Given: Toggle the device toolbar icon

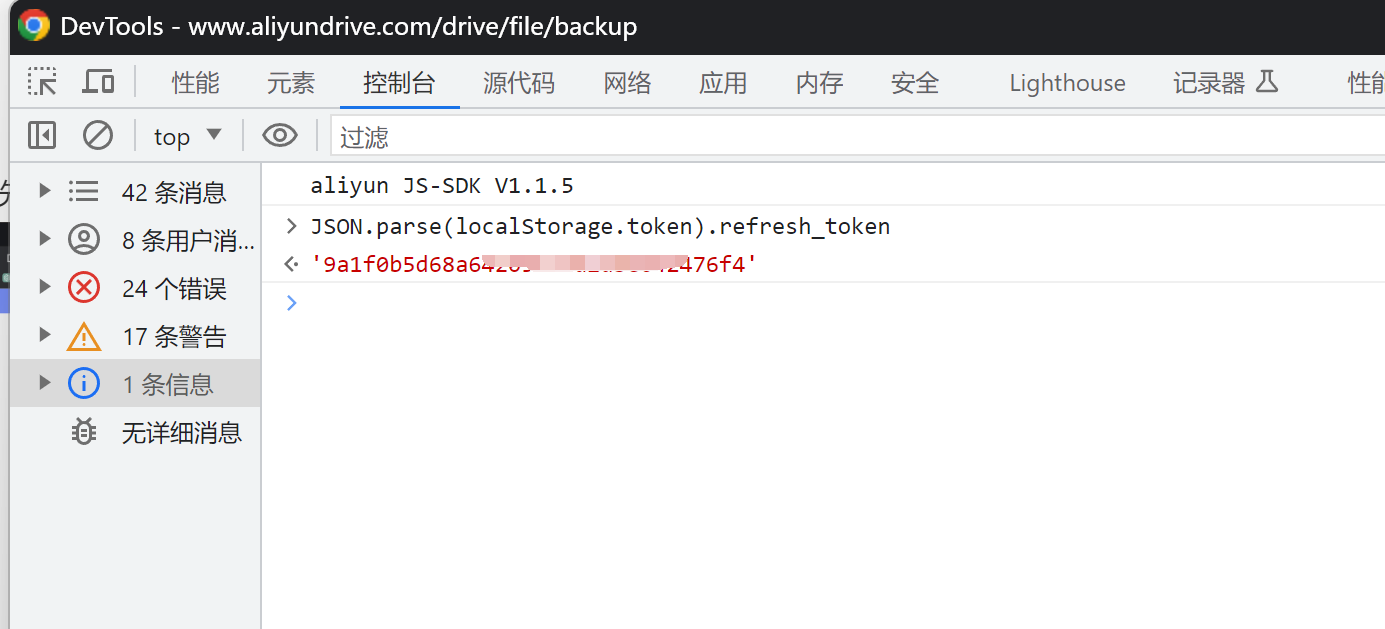Looking at the screenshot, I should click(x=98, y=82).
